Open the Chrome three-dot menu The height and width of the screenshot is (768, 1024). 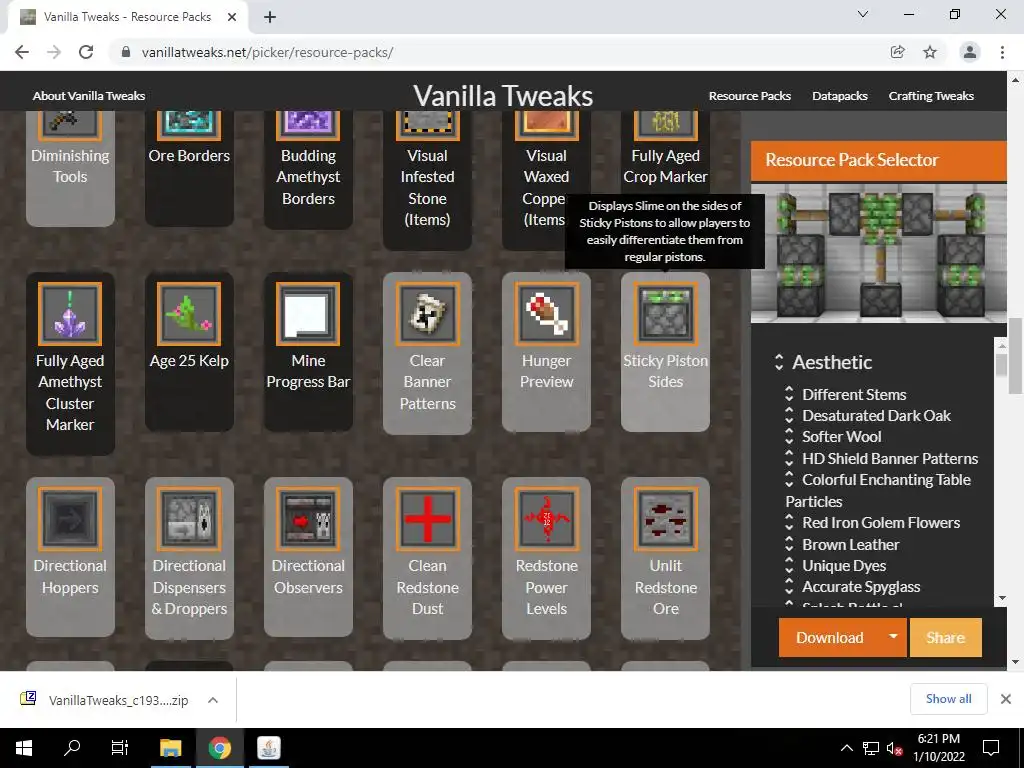pos(1002,52)
